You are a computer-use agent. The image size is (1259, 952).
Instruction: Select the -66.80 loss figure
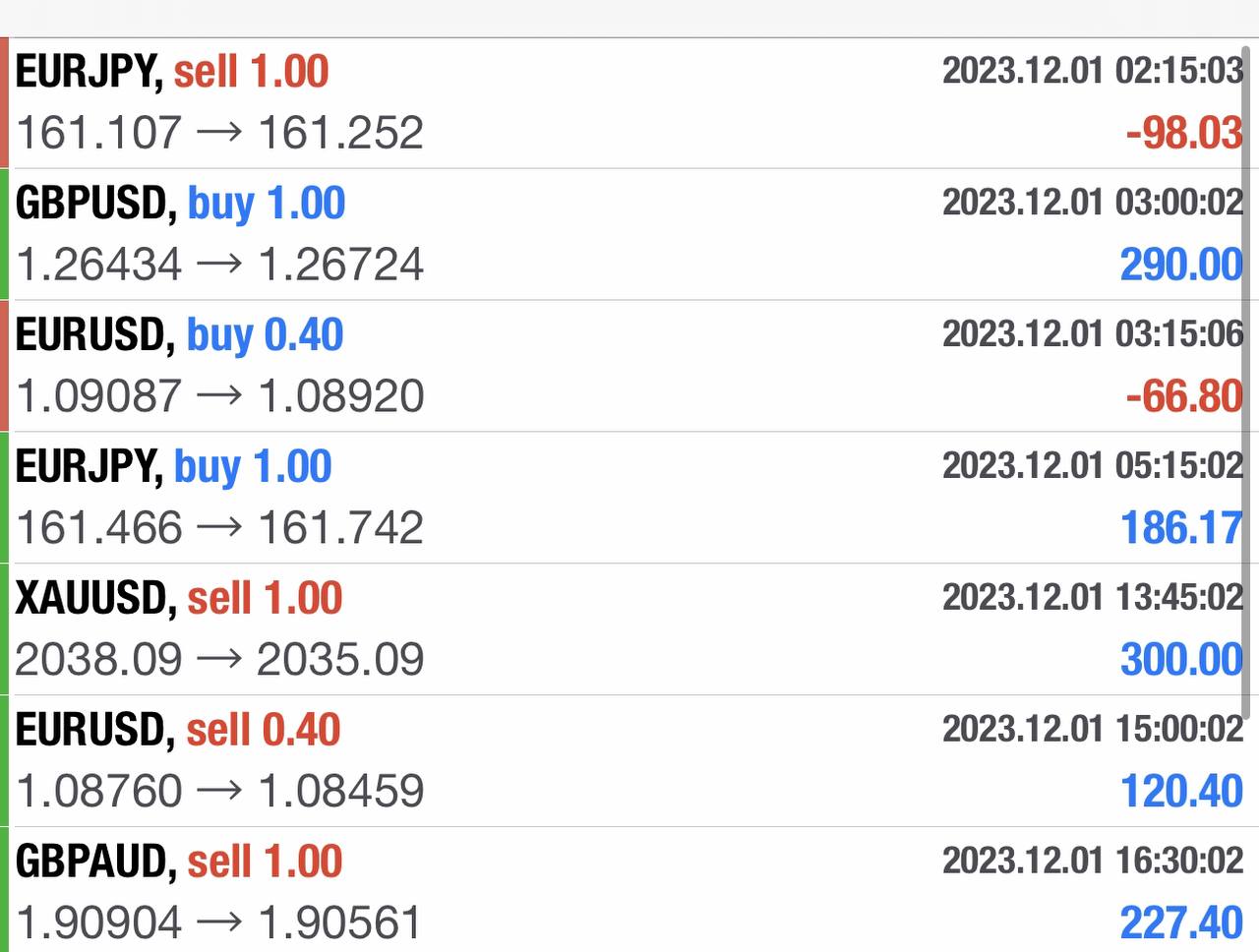pos(1183,396)
